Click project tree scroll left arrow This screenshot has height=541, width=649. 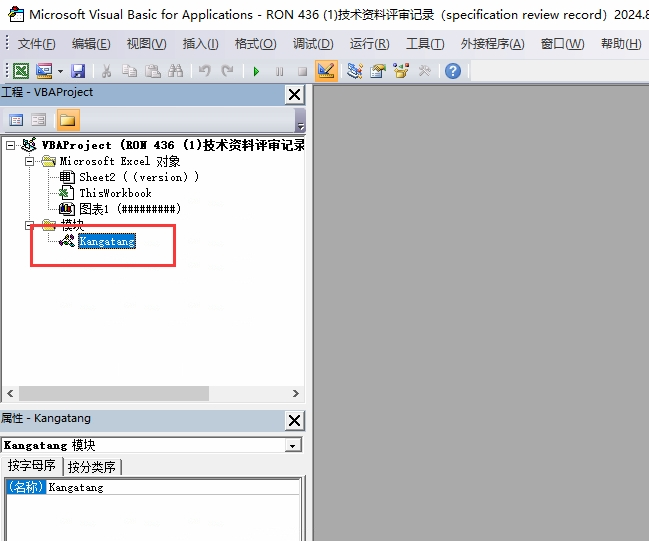point(10,393)
